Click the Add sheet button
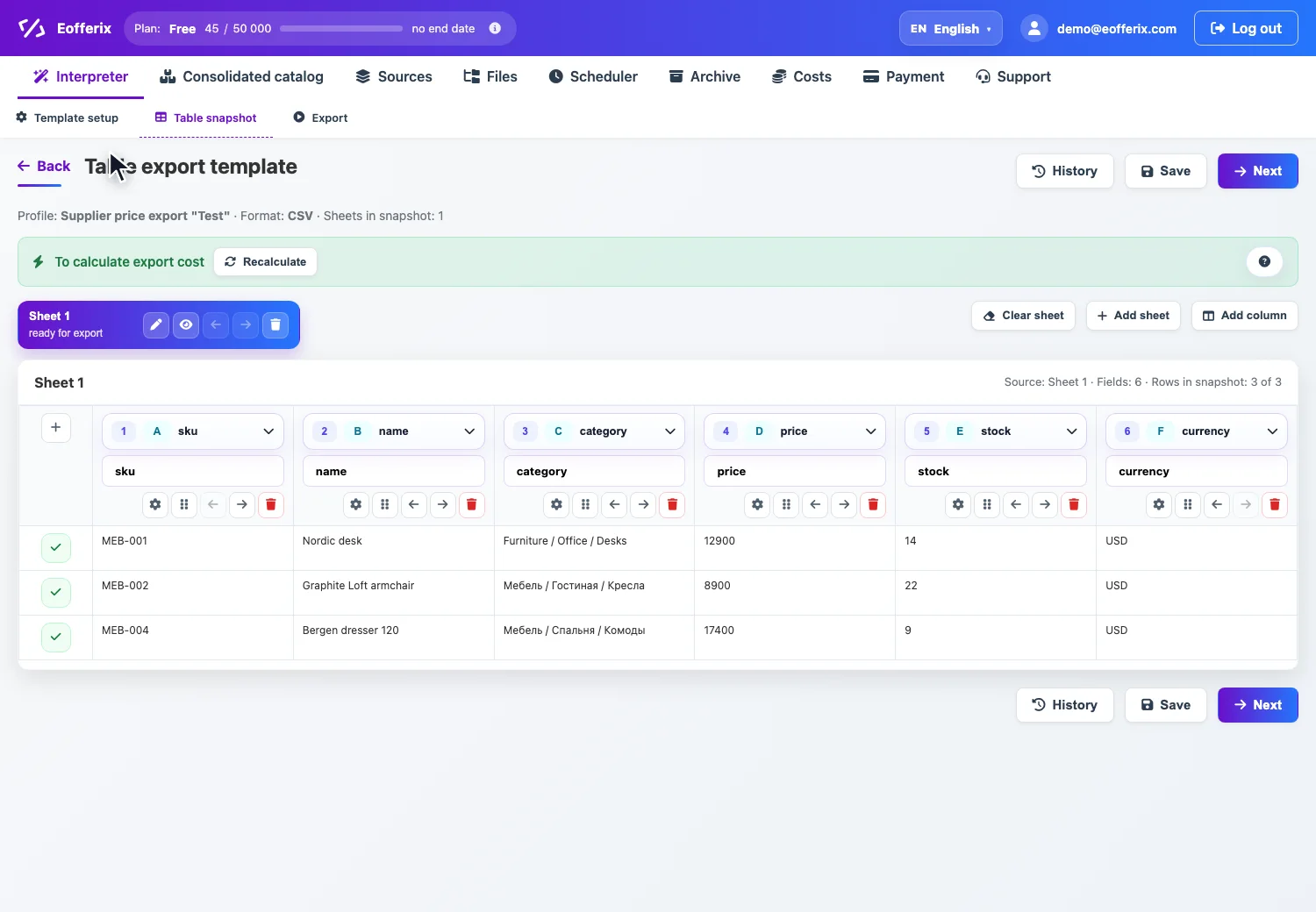The width and height of the screenshot is (1316, 912). point(1134,316)
